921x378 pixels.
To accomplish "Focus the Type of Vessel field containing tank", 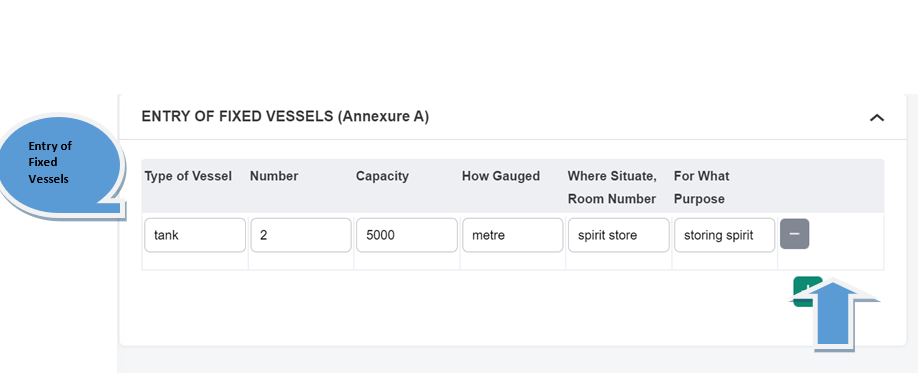I will (195, 235).
